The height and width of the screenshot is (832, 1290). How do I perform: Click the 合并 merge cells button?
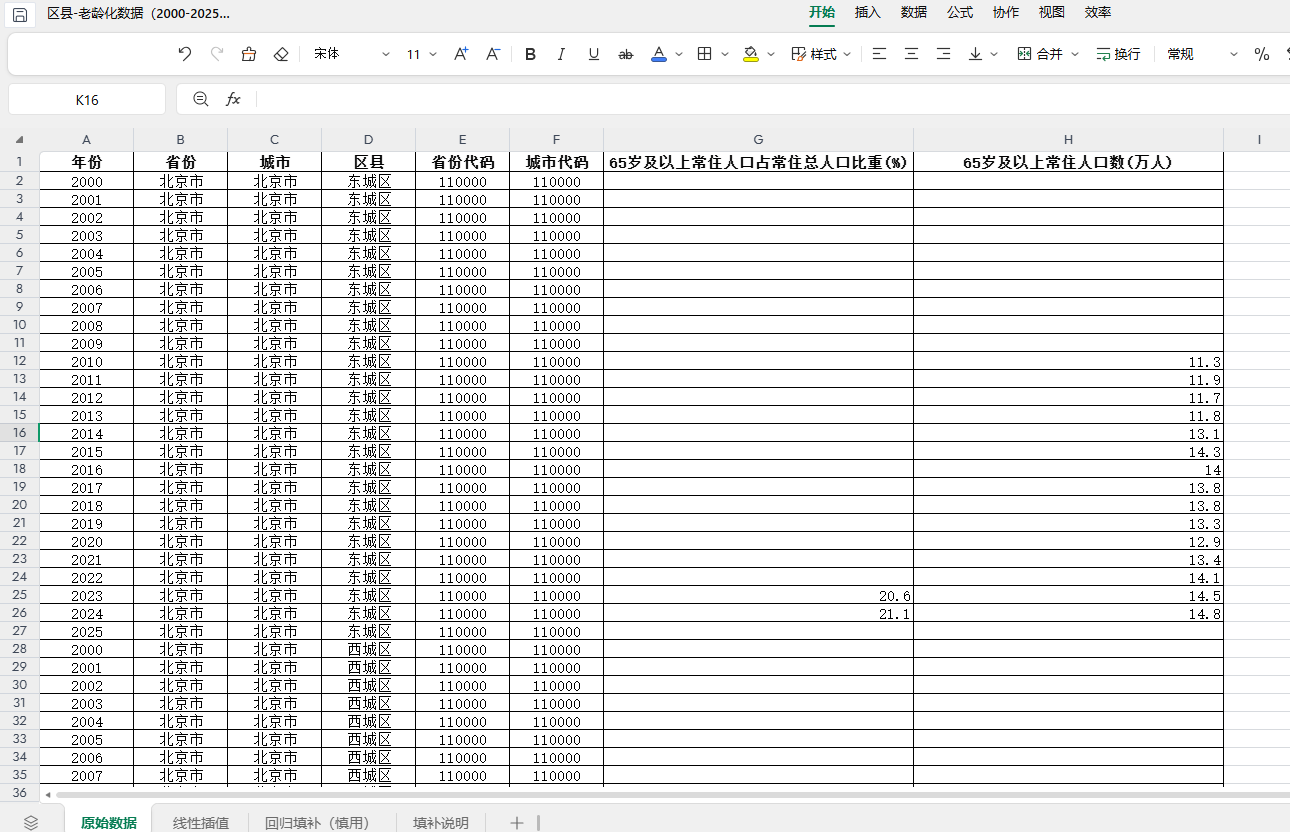(1048, 54)
